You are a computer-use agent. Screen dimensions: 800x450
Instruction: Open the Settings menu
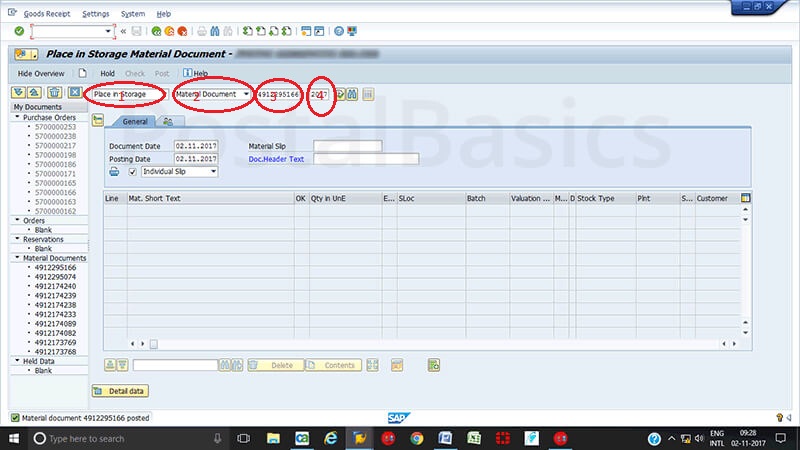pyautogui.click(x=96, y=14)
